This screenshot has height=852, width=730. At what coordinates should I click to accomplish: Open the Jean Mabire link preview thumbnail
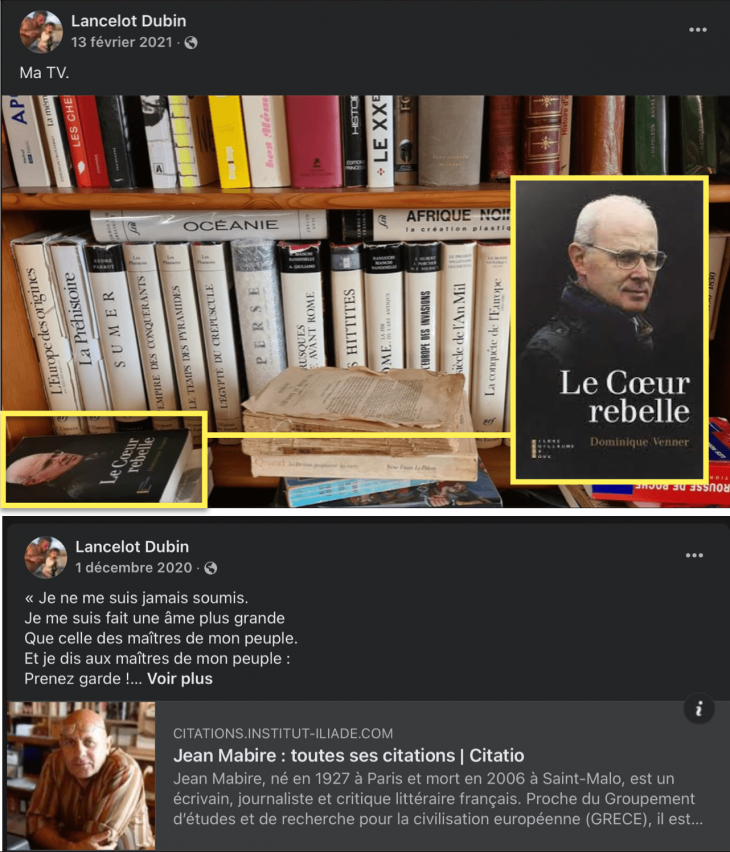coord(81,775)
